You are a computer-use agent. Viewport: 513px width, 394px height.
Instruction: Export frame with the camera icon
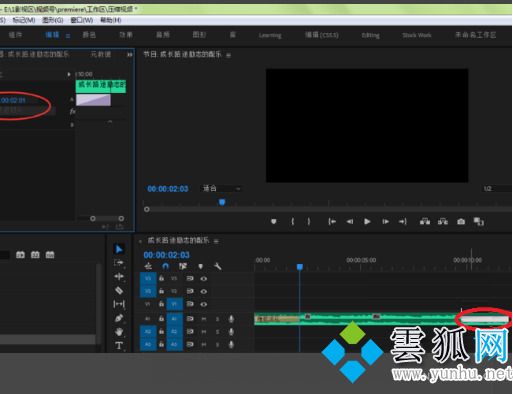[x=461, y=221]
